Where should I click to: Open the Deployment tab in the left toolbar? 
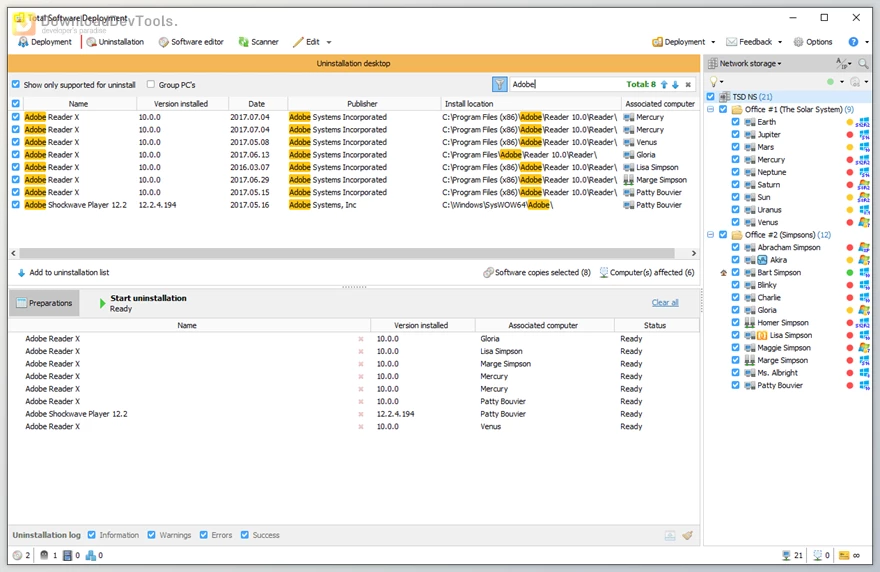click(x=45, y=42)
